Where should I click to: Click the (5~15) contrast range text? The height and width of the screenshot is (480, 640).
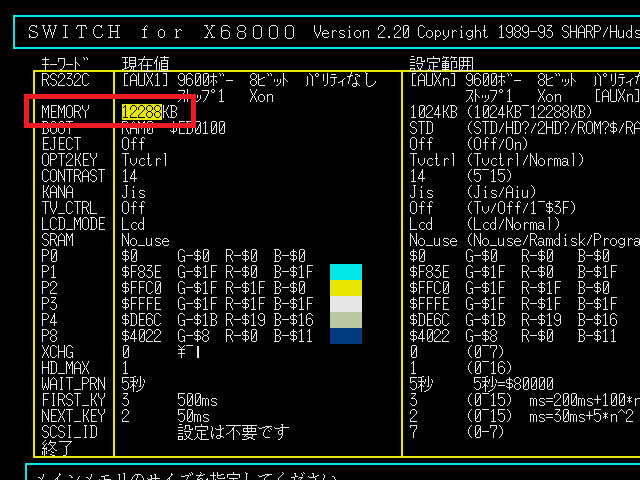point(489,176)
